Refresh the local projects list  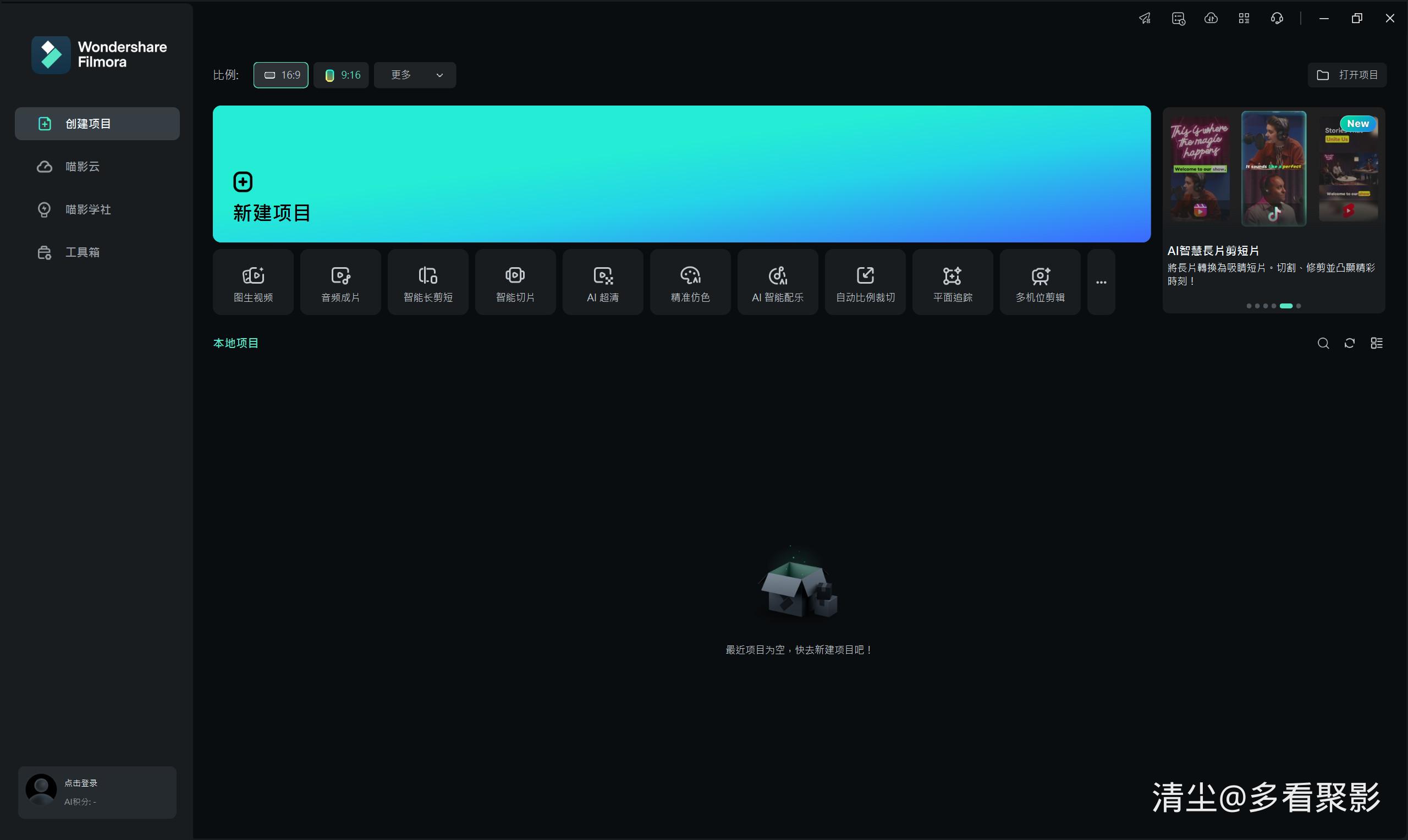1349,343
